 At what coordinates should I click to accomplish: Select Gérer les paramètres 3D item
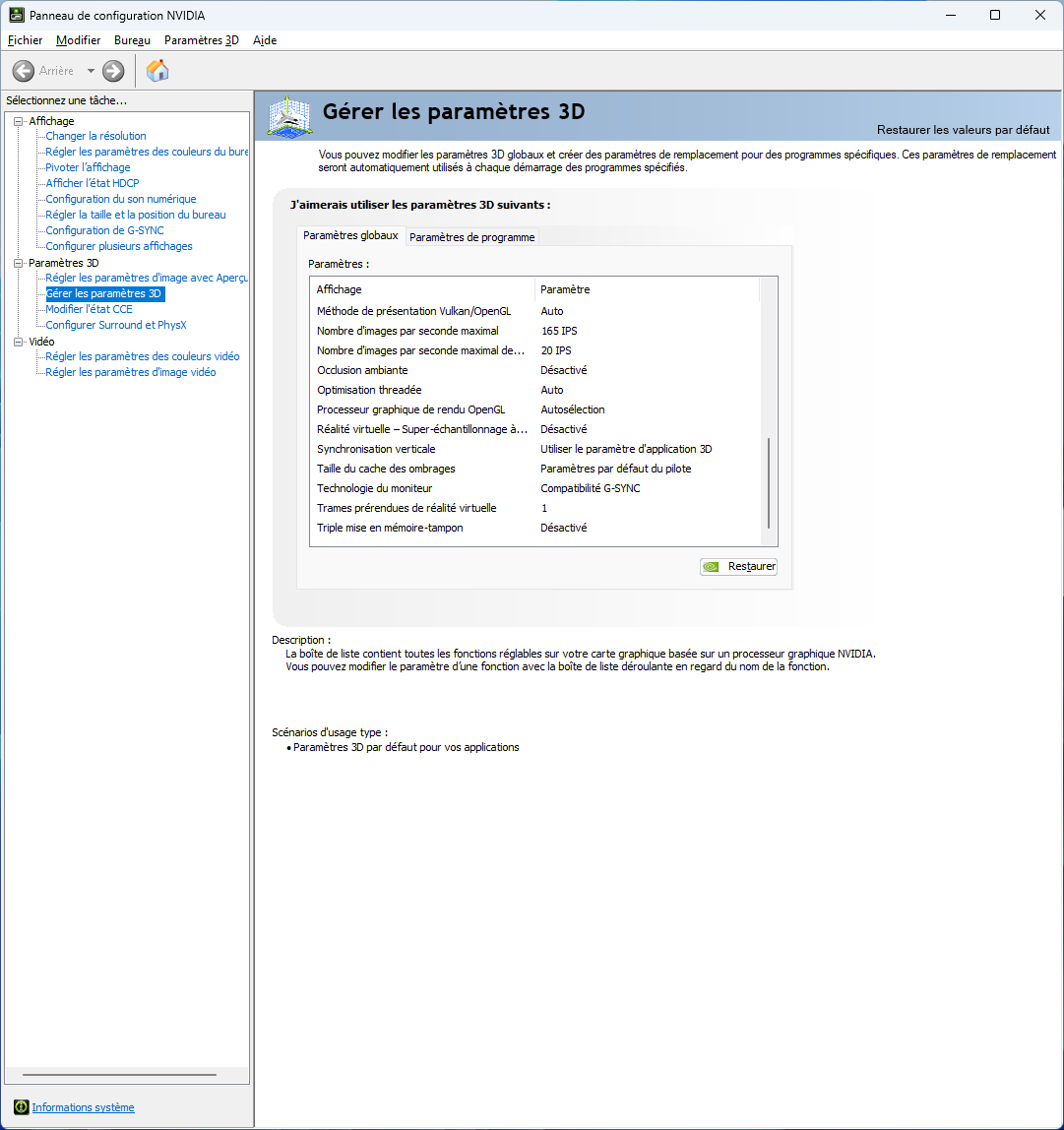[x=104, y=293]
